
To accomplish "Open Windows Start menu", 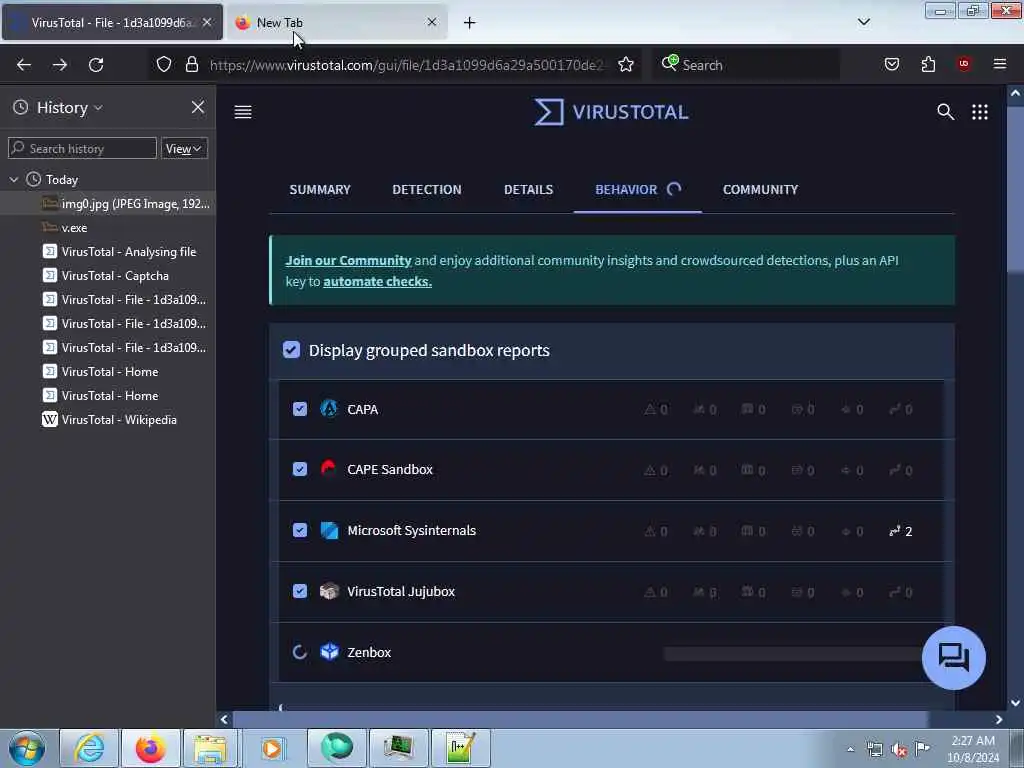I will (27, 748).
